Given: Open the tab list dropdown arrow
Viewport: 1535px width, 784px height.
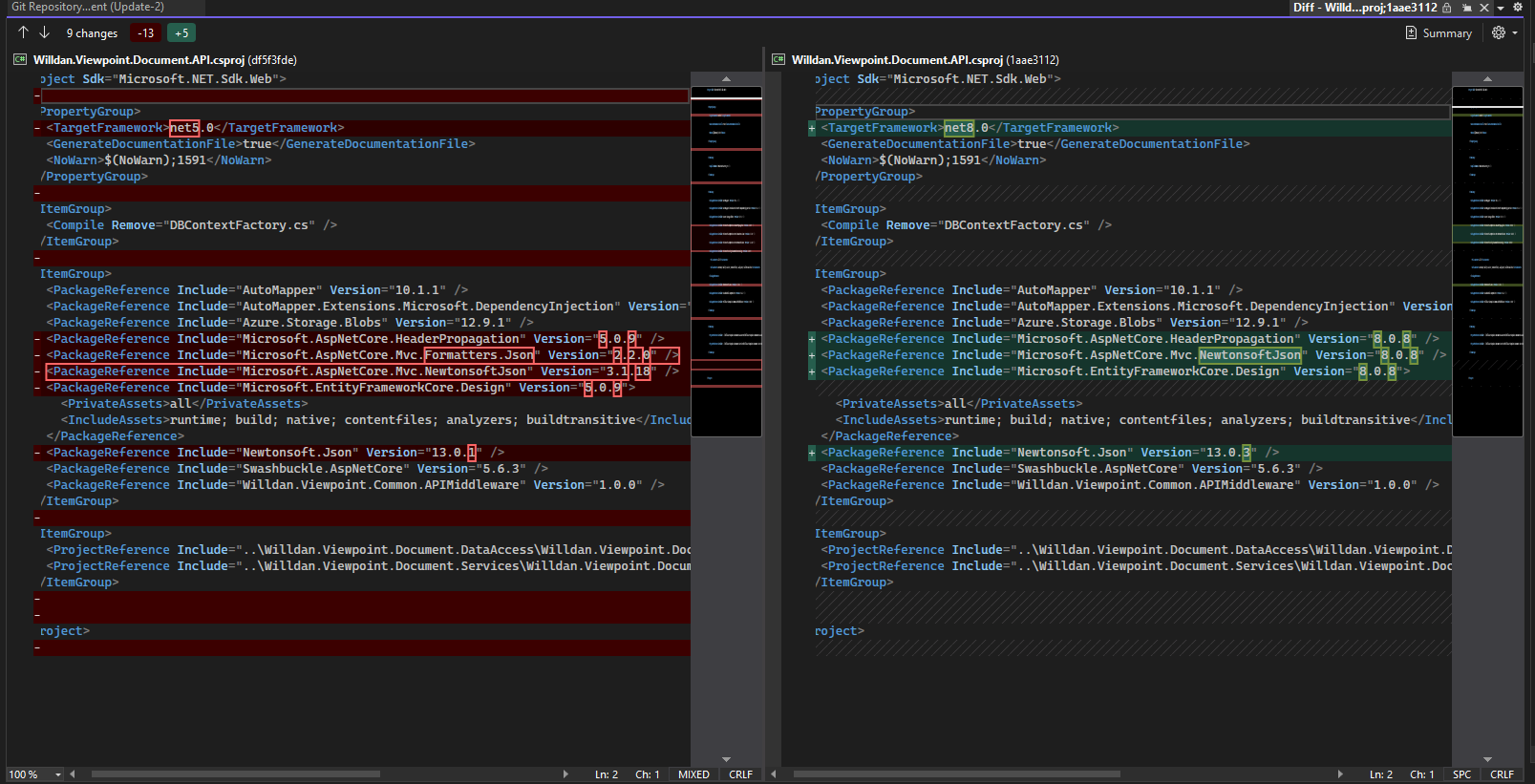Looking at the screenshot, I should coord(1501,8).
